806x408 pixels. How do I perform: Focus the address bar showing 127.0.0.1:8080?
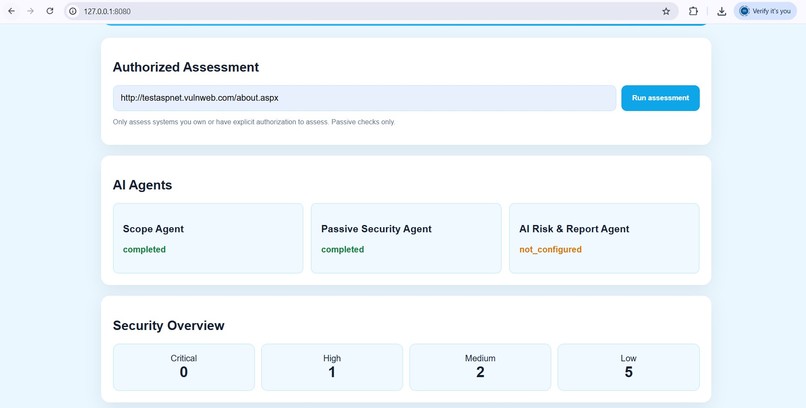point(370,11)
